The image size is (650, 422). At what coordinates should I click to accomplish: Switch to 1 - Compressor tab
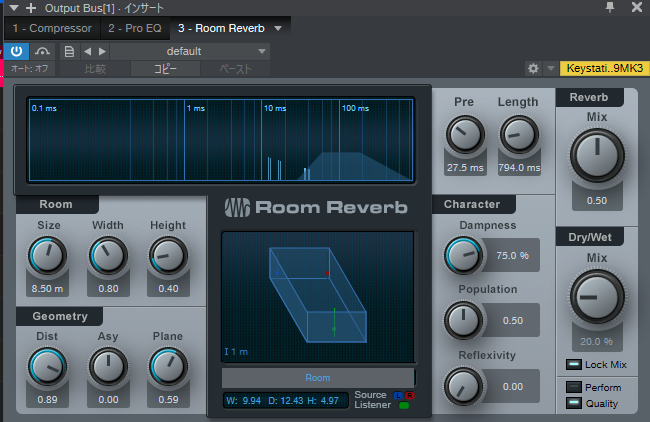pos(52,28)
